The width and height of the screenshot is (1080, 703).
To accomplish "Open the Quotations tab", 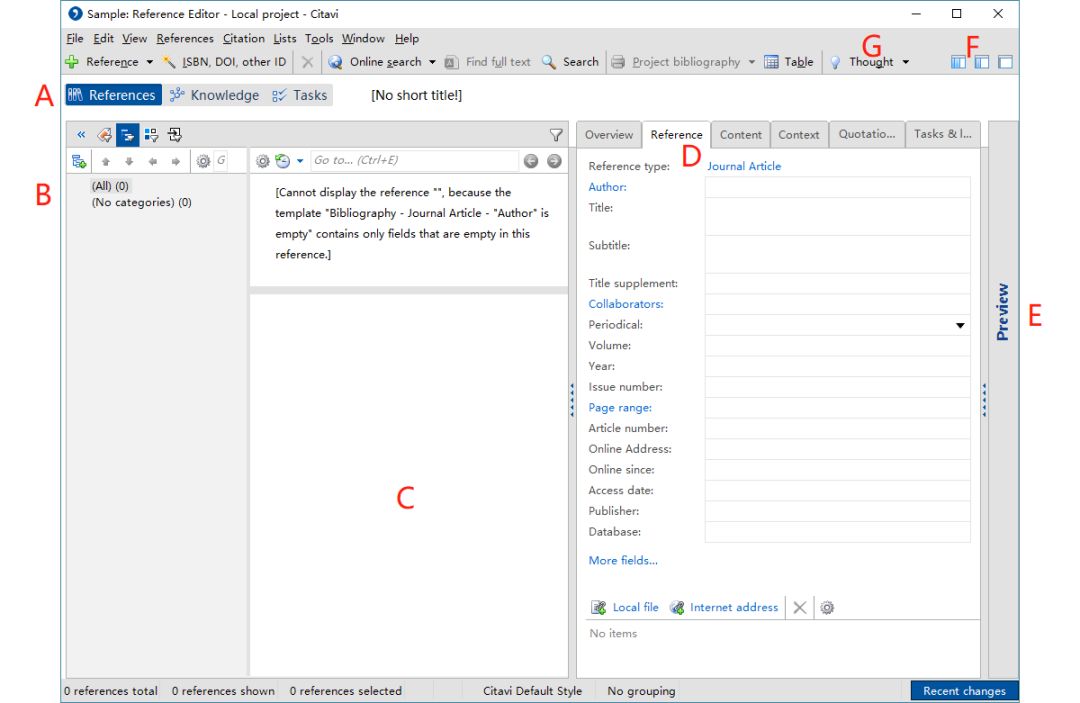I will [866, 135].
